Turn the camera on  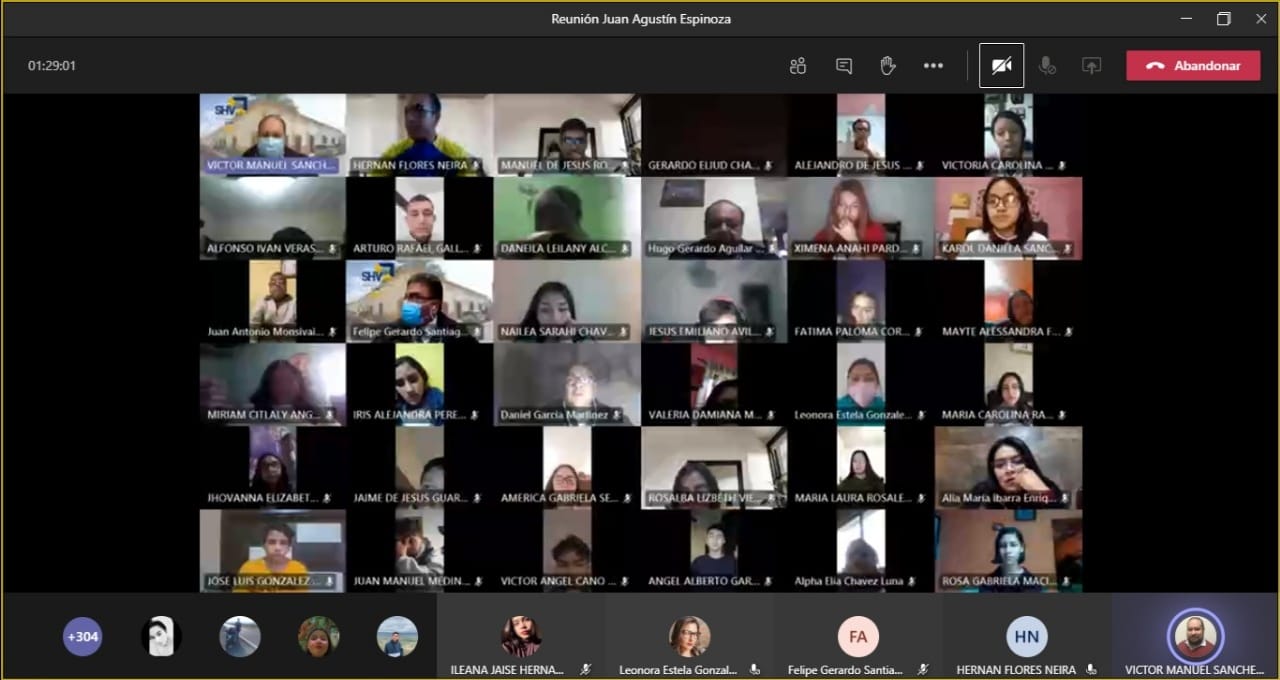pos(1001,66)
